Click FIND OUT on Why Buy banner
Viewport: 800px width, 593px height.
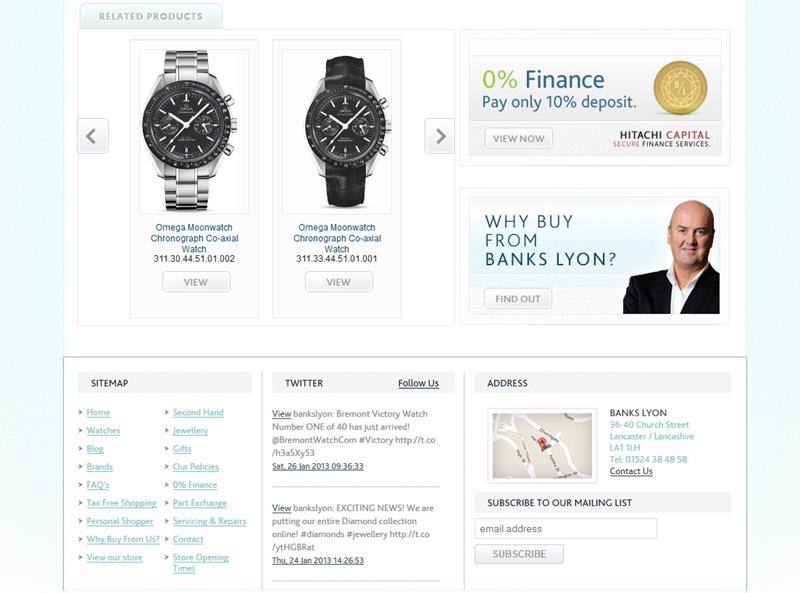518,299
